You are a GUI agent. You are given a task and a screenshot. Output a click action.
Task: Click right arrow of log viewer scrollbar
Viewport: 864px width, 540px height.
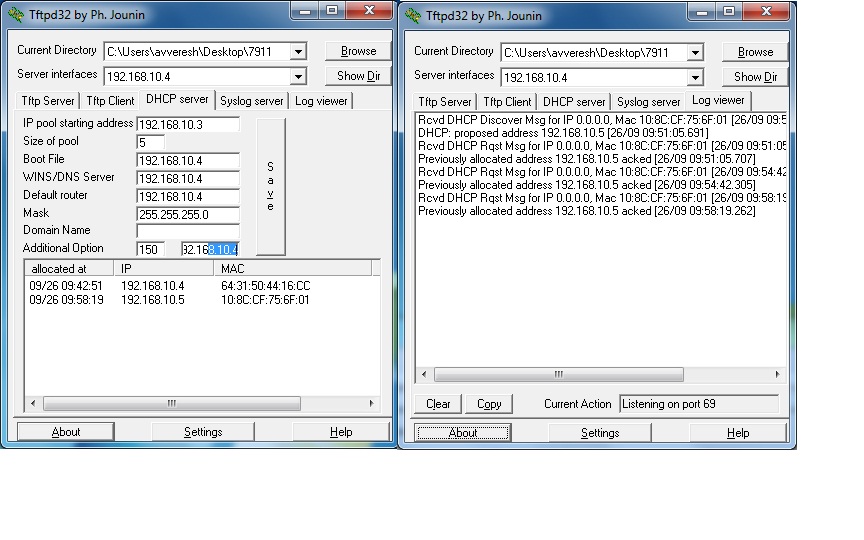(x=777, y=375)
